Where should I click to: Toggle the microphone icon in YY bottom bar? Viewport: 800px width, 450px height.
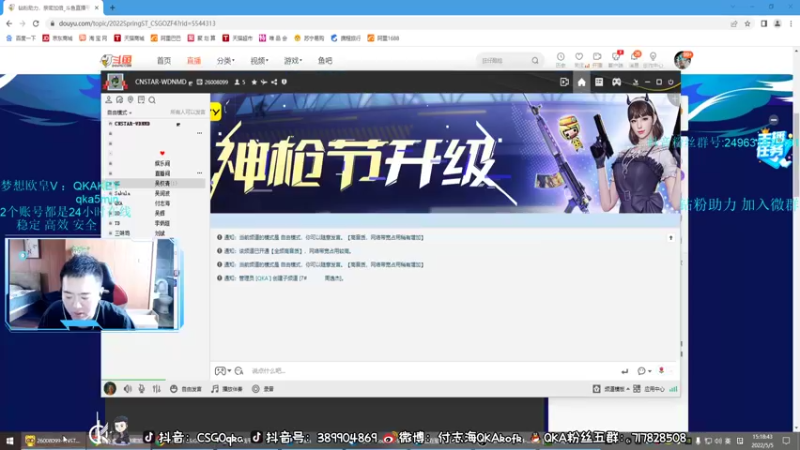point(142,389)
